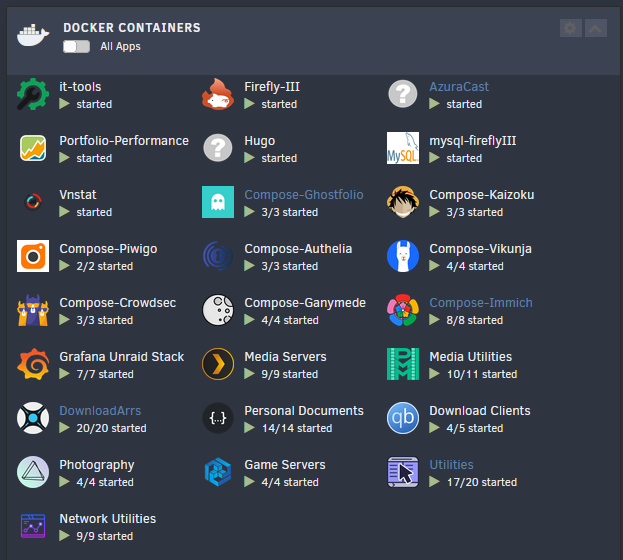
Task: Click the Compose-Vikunja llama icon
Action: (x=403, y=256)
